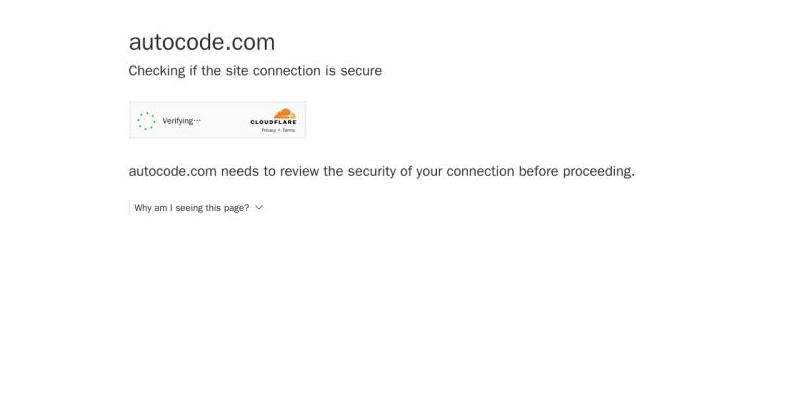Click the word "page?" in the expander label
Viewport: 800px width, 417px height.
click(236, 208)
